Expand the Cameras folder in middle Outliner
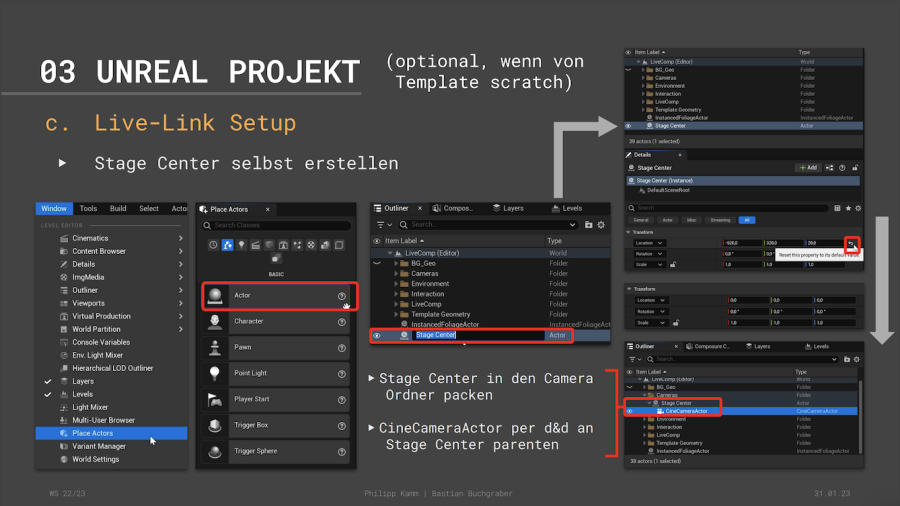The height and width of the screenshot is (506, 900). (396, 273)
